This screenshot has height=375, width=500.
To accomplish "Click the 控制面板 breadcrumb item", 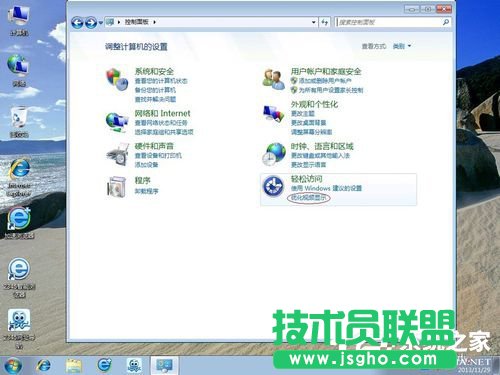I will coord(136,22).
